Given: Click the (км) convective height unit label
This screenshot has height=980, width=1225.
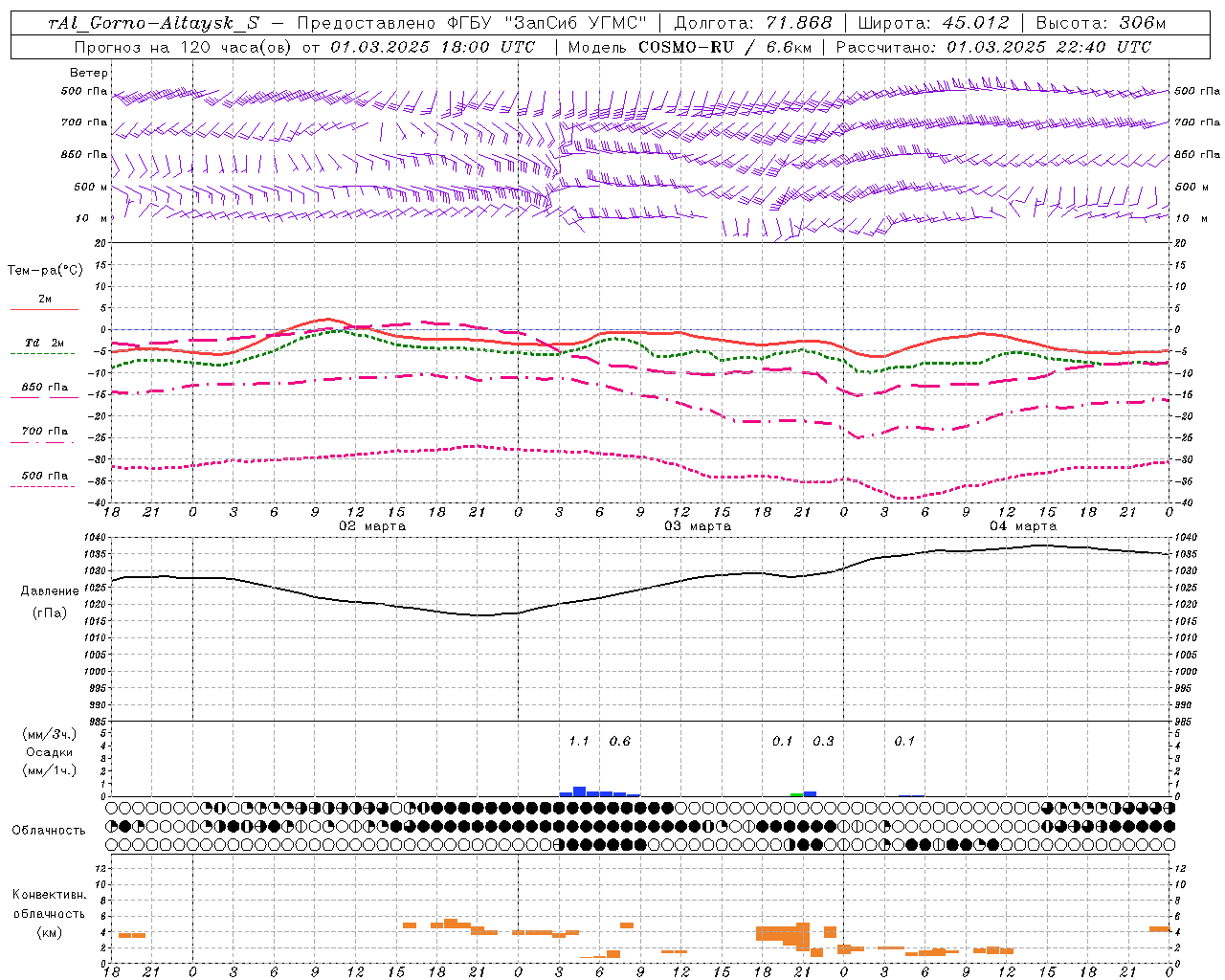Looking at the screenshot, I should pyautogui.click(x=50, y=932).
